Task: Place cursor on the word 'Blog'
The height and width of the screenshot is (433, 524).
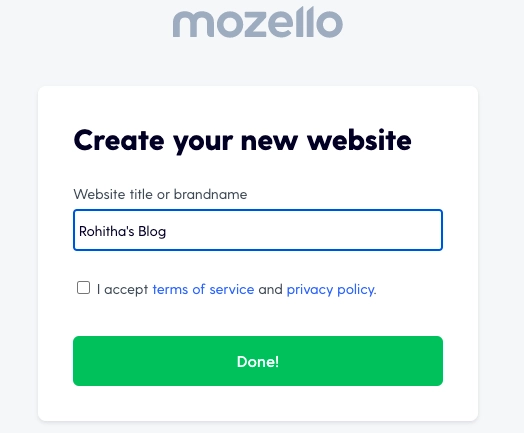Action: point(152,232)
